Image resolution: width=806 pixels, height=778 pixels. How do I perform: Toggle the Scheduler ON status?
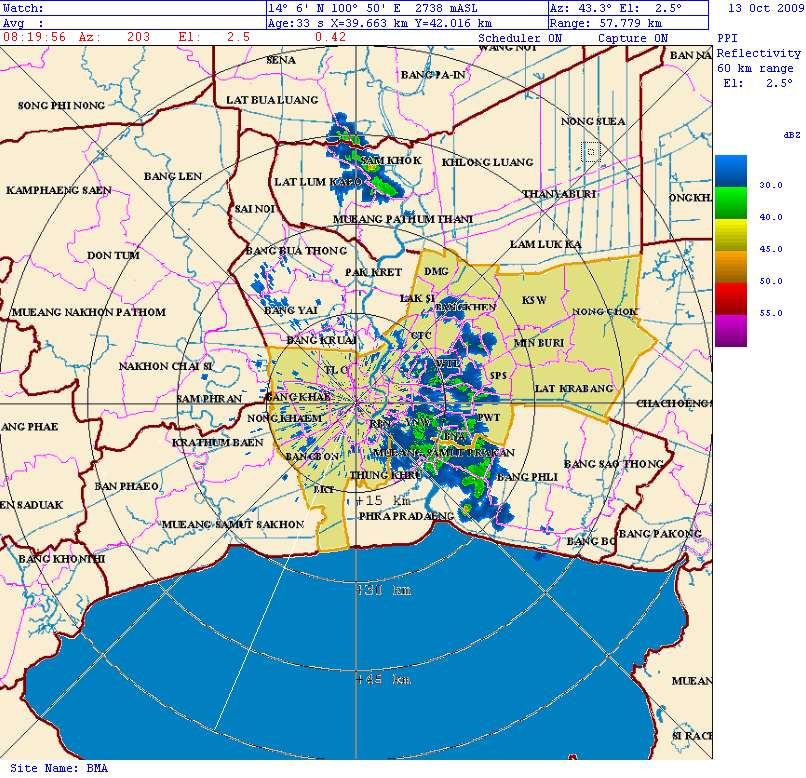[x=520, y=38]
